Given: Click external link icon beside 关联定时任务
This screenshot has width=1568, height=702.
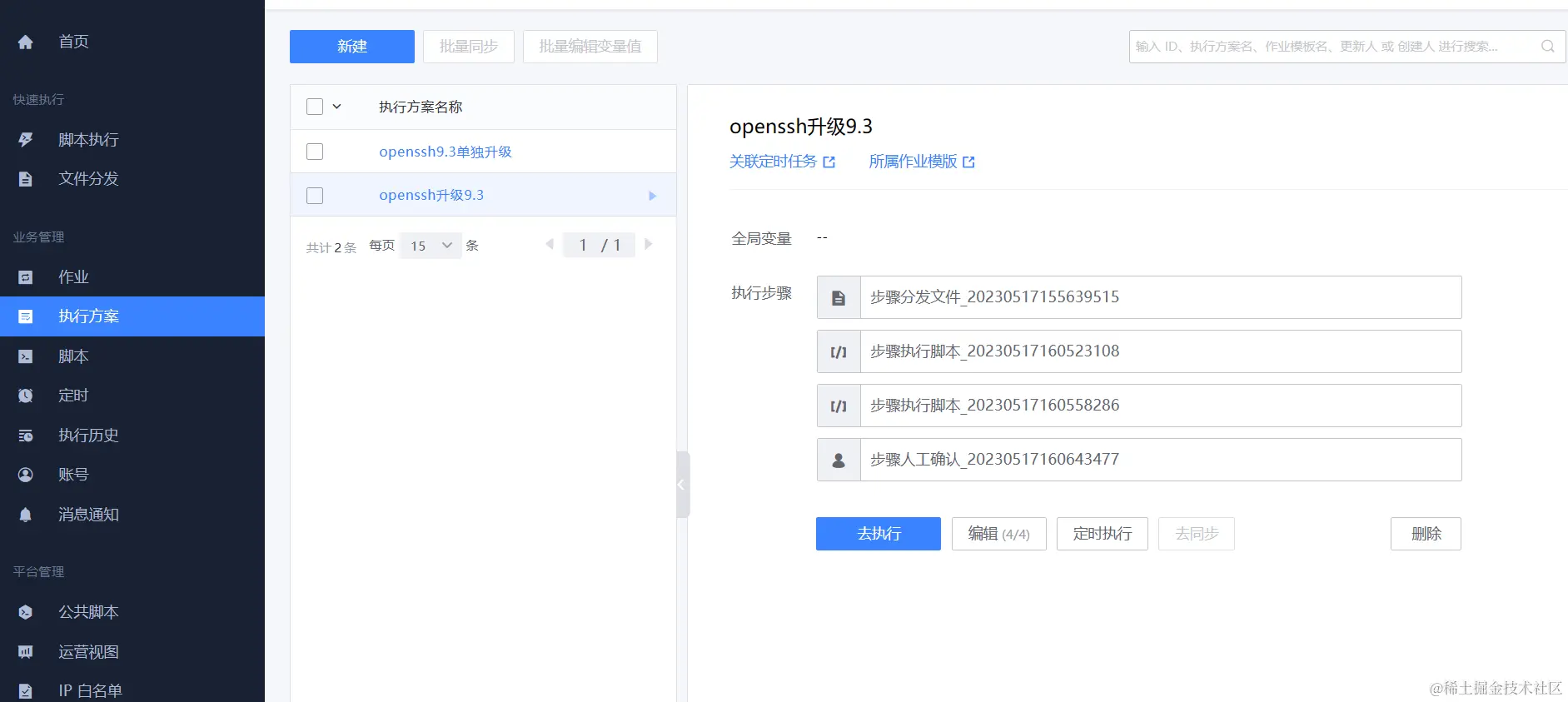Looking at the screenshot, I should [829, 162].
